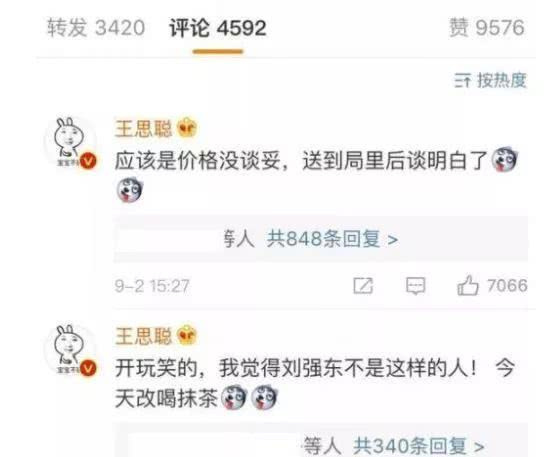Click crown badge next to second 王思聪

(x=187, y=333)
